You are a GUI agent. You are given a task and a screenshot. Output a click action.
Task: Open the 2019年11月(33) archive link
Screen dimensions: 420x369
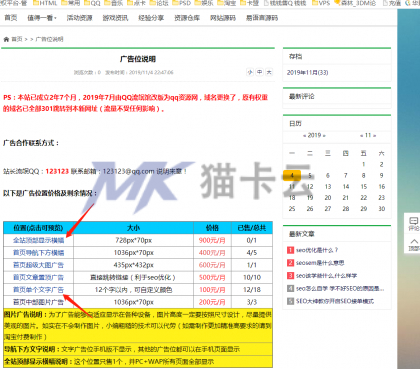coord(308,72)
